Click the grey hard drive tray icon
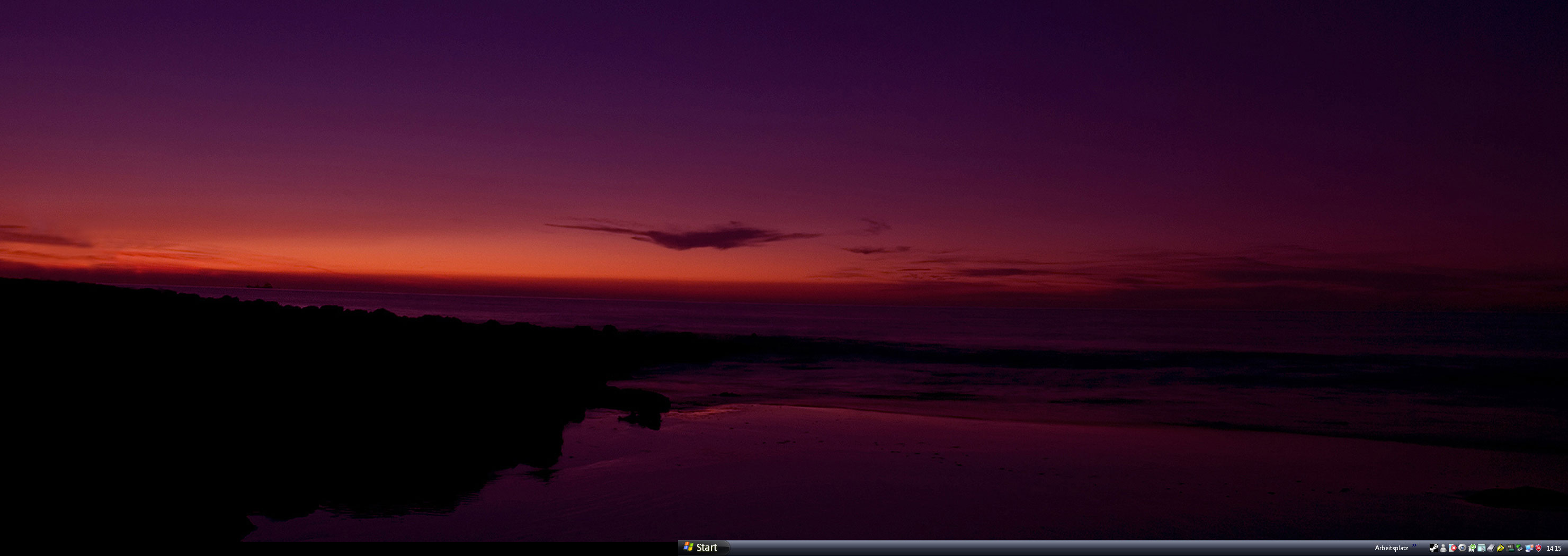 click(1491, 548)
